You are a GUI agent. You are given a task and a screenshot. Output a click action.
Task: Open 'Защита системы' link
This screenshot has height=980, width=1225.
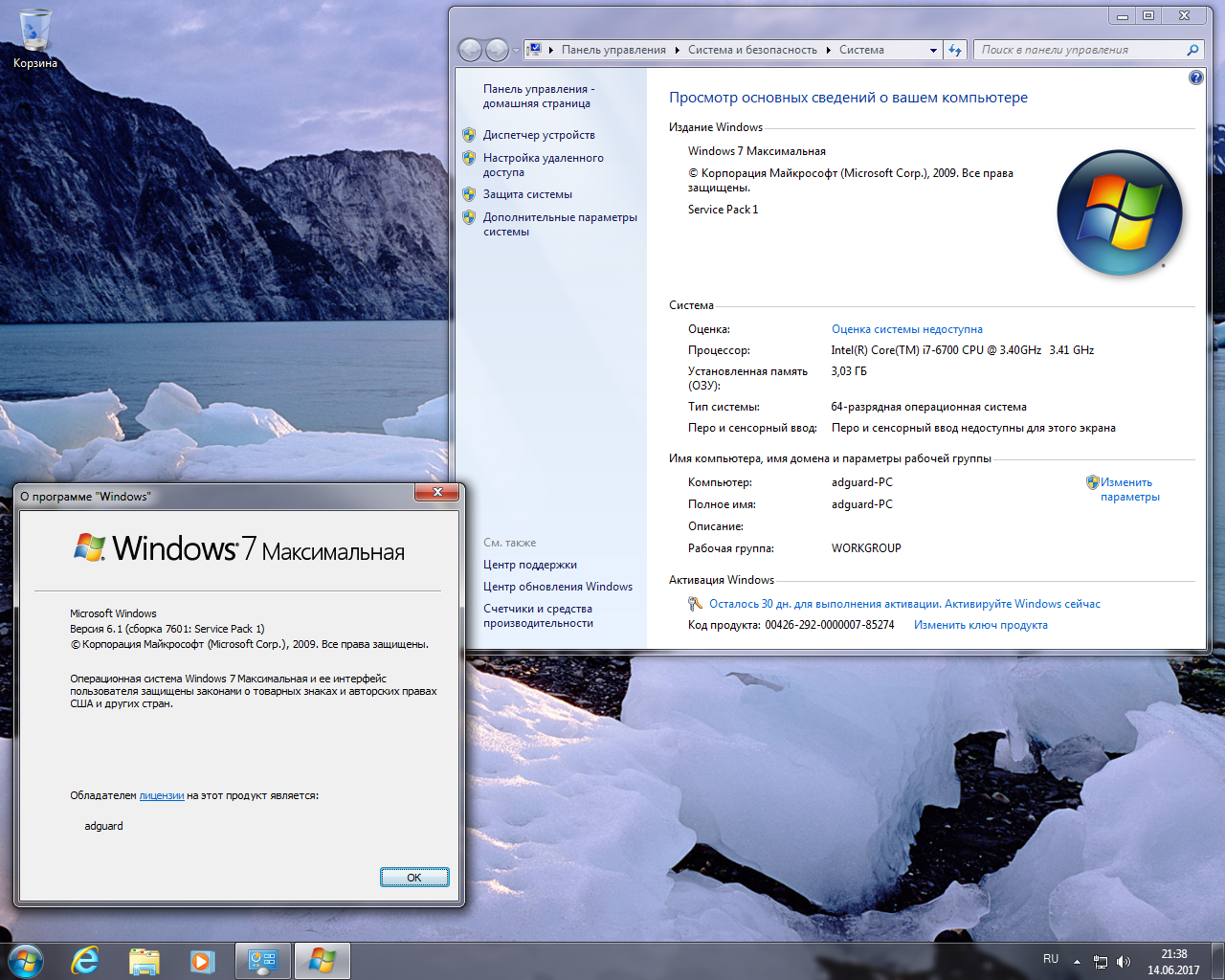[527, 194]
